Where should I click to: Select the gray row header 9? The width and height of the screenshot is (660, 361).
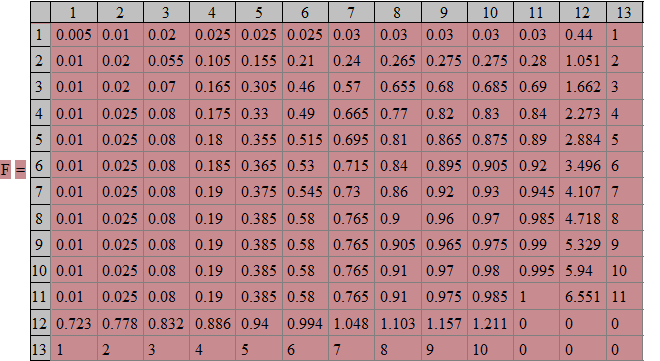40,244
